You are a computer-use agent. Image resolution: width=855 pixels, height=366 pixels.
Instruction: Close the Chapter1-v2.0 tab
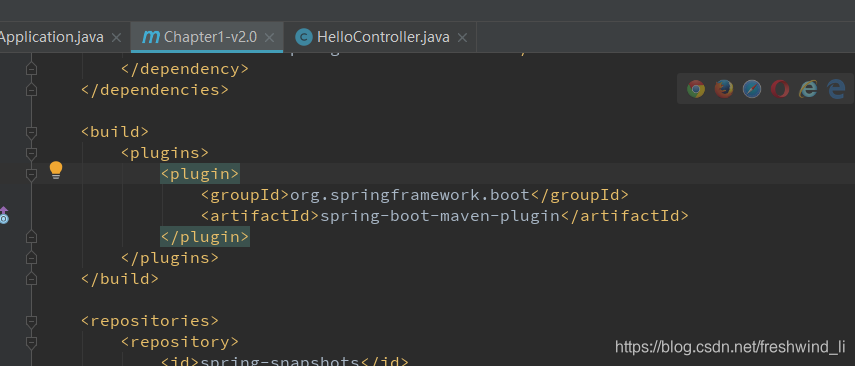pyautogui.click(x=269, y=38)
